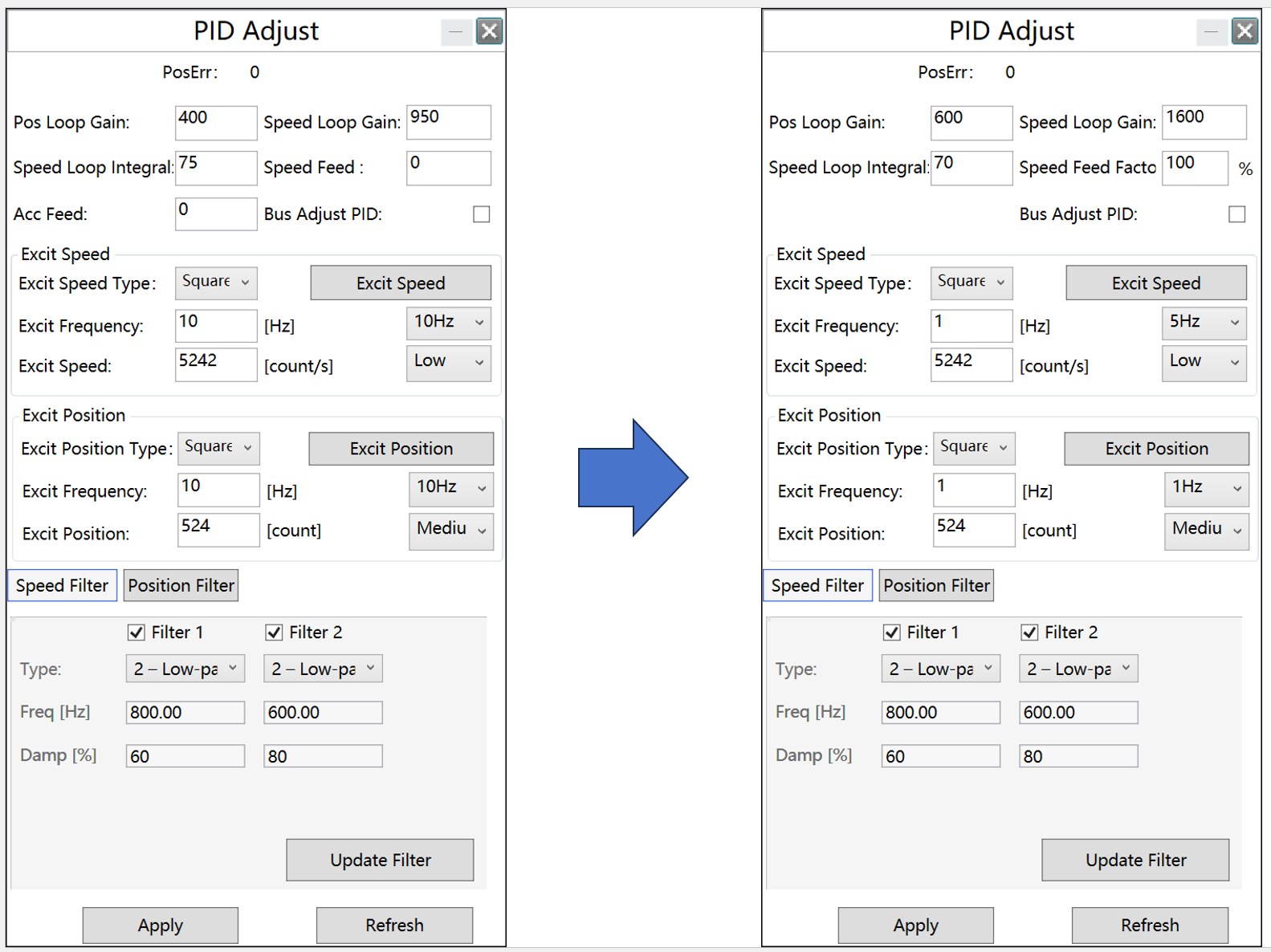Open Excit Speed Type dropdown in left window
1271x952 pixels.
(x=216, y=283)
